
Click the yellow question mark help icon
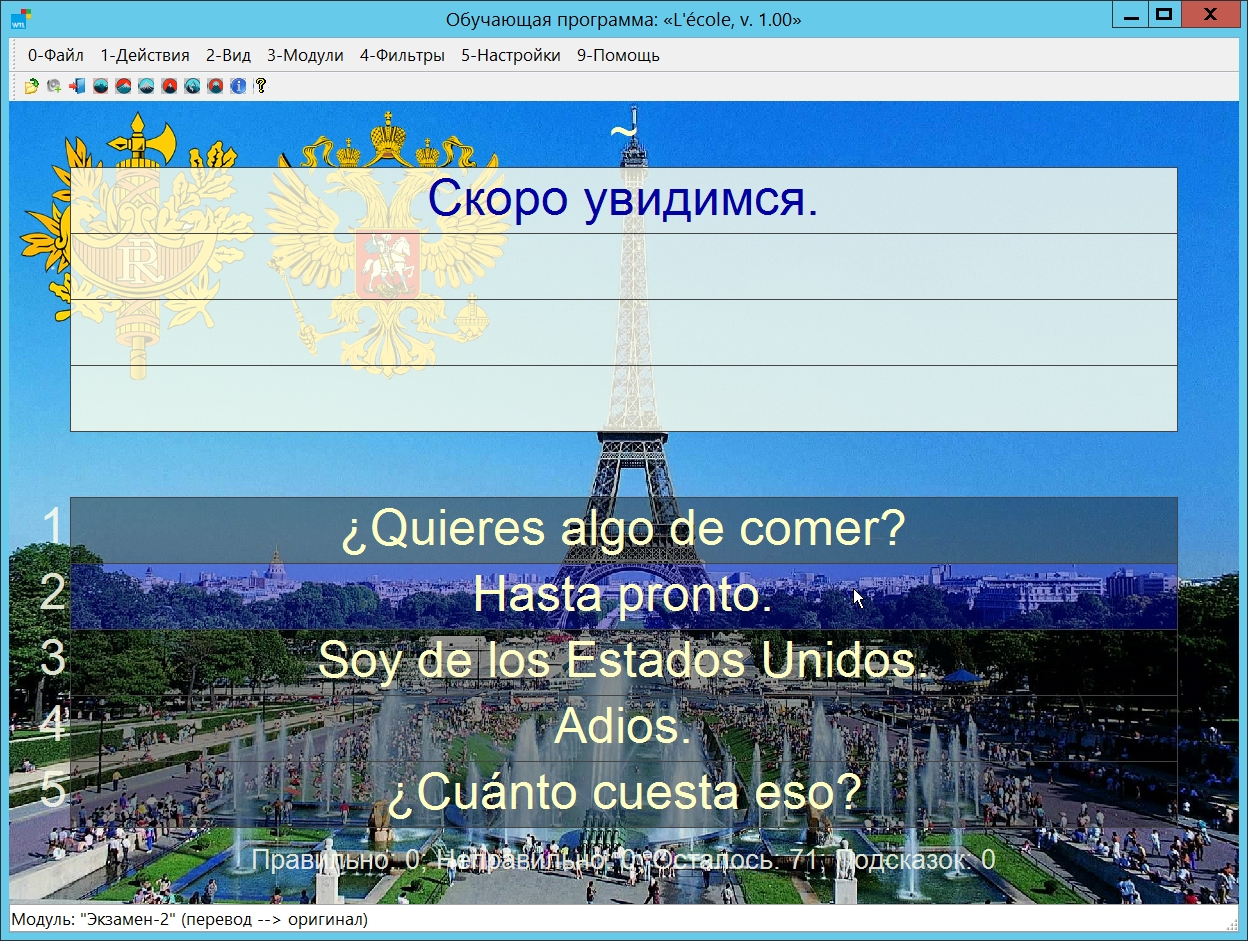tap(261, 86)
